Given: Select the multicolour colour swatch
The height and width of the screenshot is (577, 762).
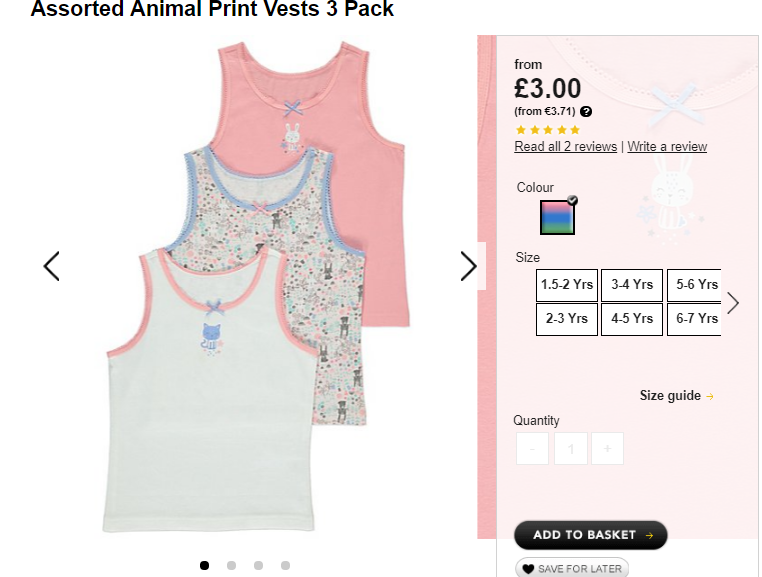Looking at the screenshot, I should (557, 217).
